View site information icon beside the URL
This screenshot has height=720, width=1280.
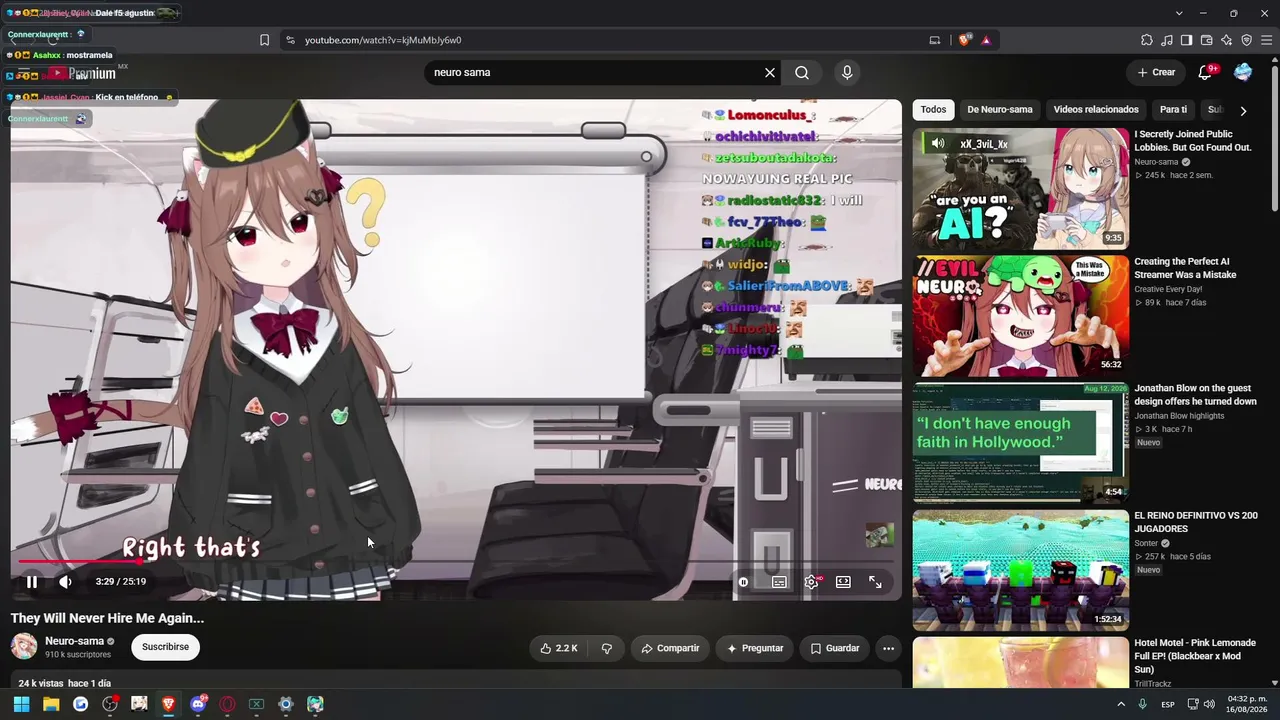tap(290, 40)
